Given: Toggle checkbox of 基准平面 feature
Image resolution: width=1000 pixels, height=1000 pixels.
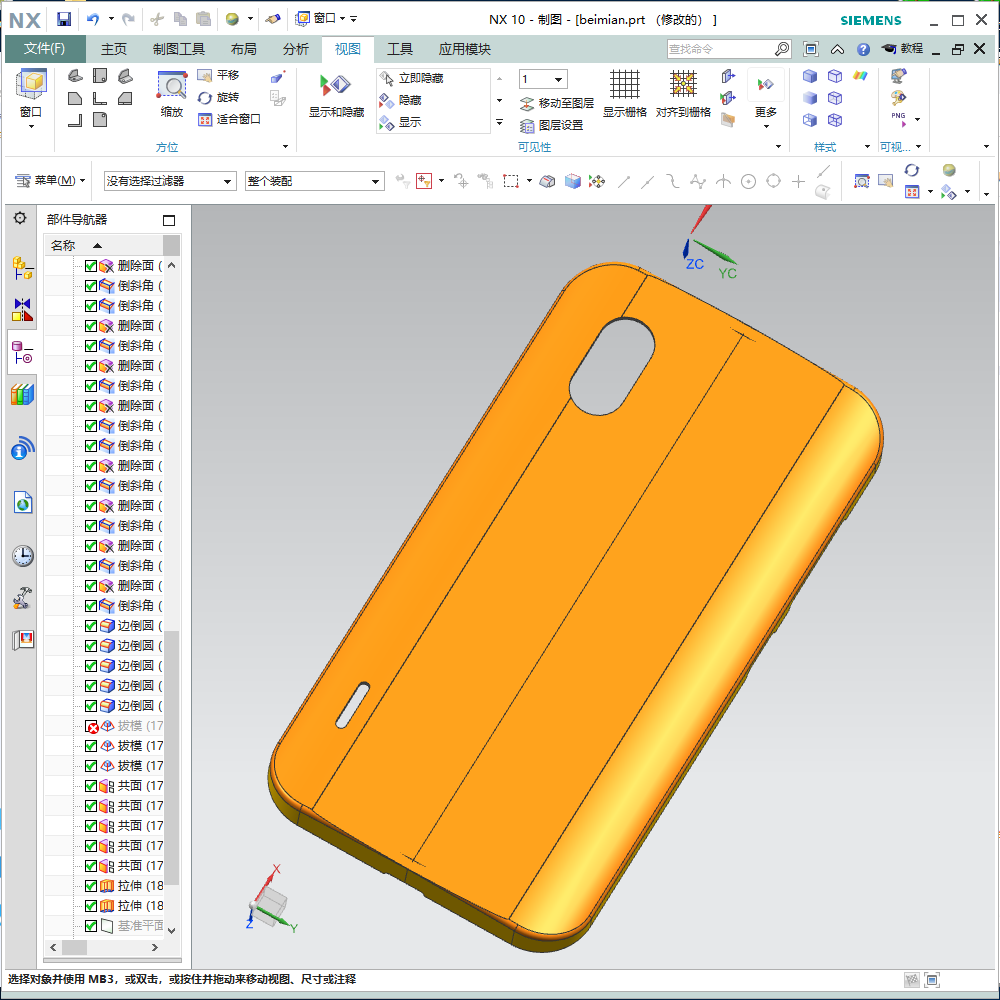Looking at the screenshot, I should coord(91,925).
